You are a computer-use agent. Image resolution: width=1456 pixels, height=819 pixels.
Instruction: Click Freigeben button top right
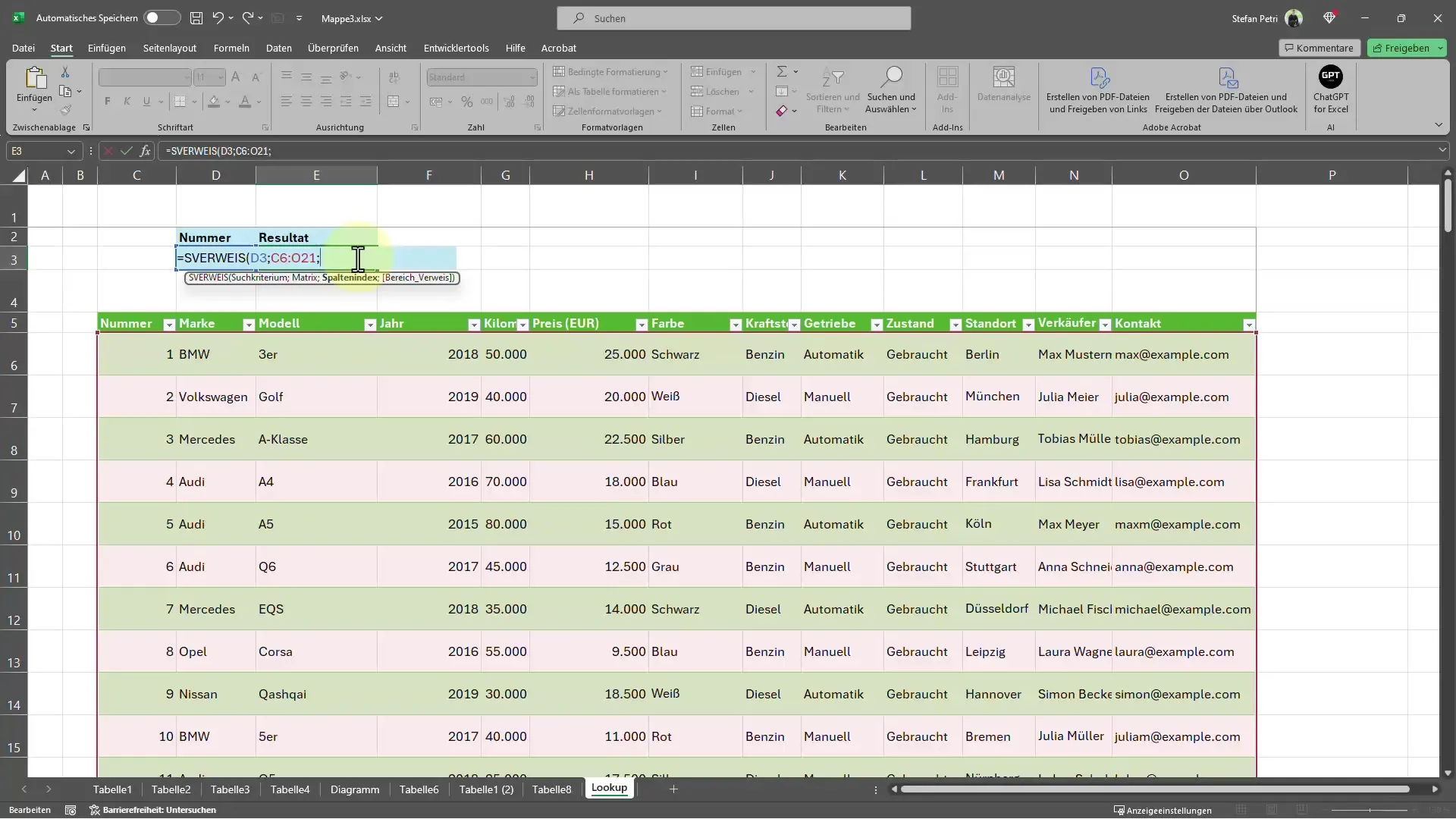[1405, 47]
